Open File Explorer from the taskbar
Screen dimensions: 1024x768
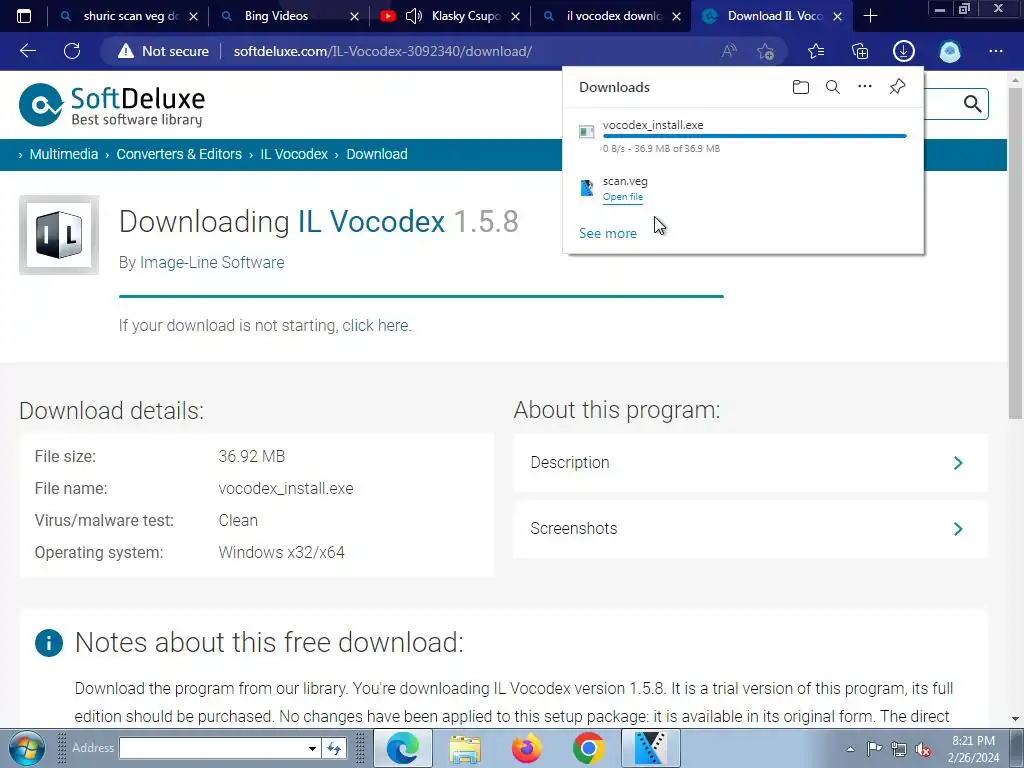coord(464,748)
